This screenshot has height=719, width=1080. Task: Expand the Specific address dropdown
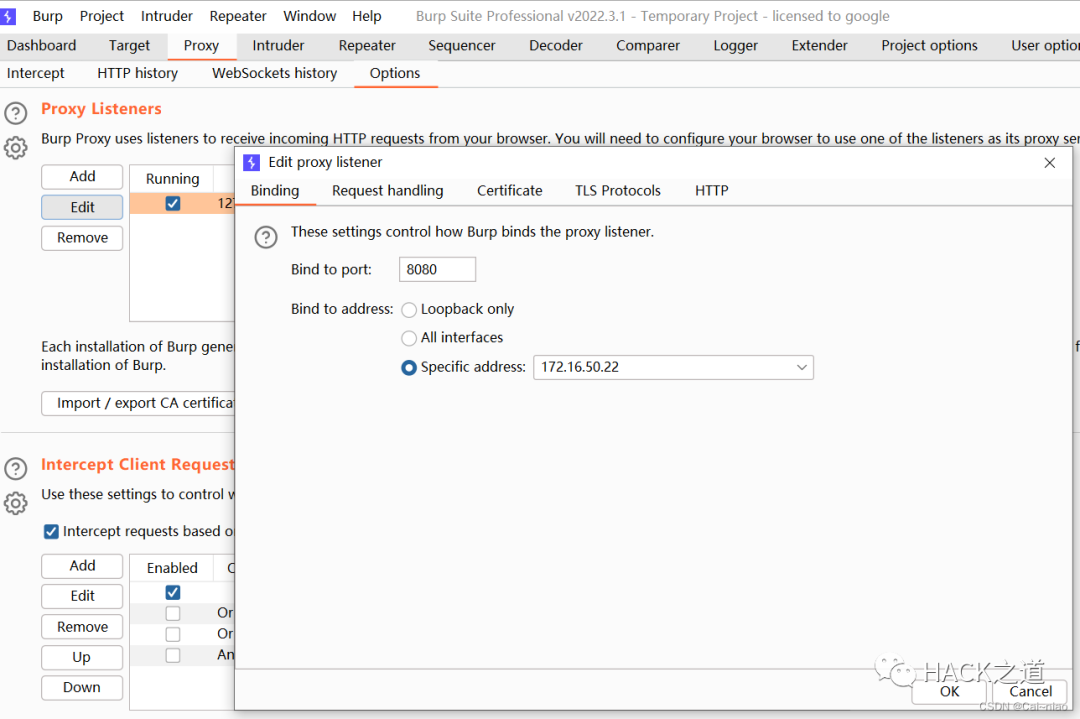(801, 367)
